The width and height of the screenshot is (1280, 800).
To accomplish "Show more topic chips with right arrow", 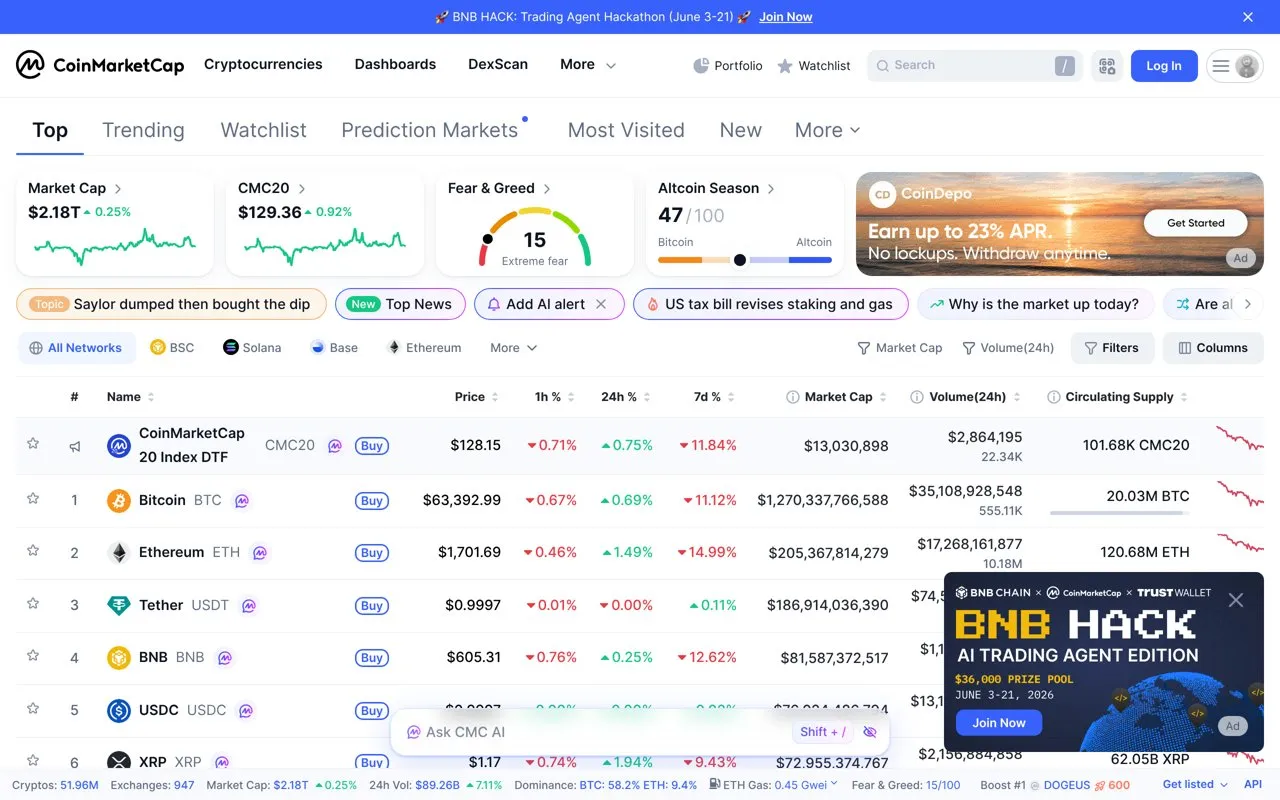I will tap(1247, 304).
